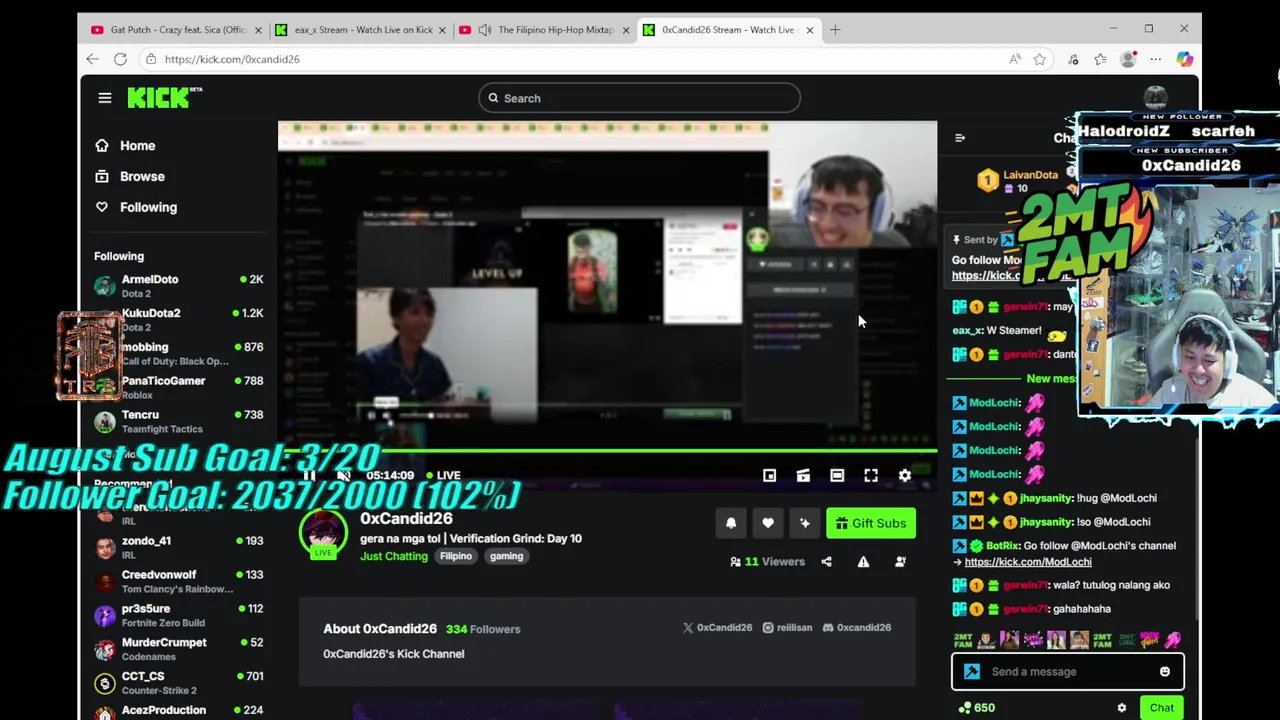Switch to Filipino Hip-Hop Mixtape tab
1280x720 pixels.
coord(546,30)
